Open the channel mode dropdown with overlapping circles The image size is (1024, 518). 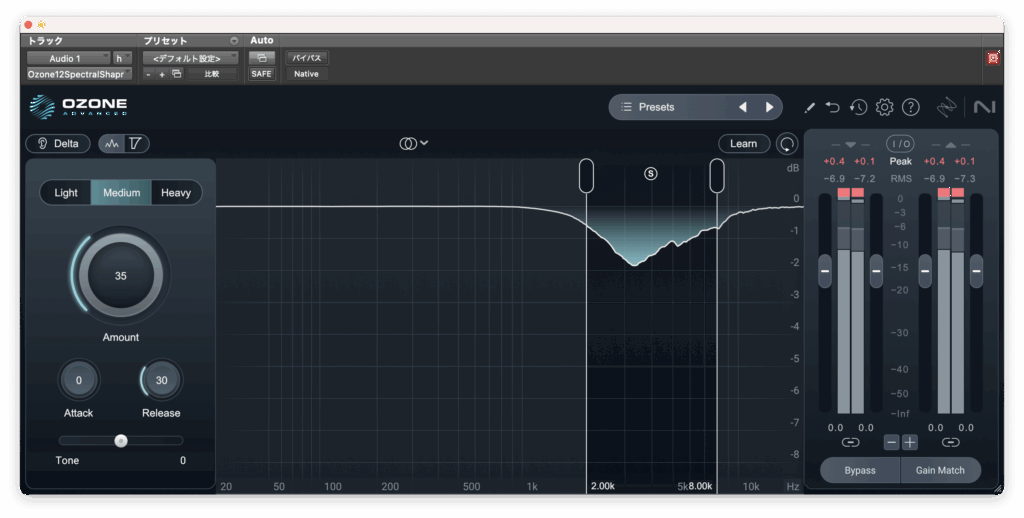tap(413, 144)
